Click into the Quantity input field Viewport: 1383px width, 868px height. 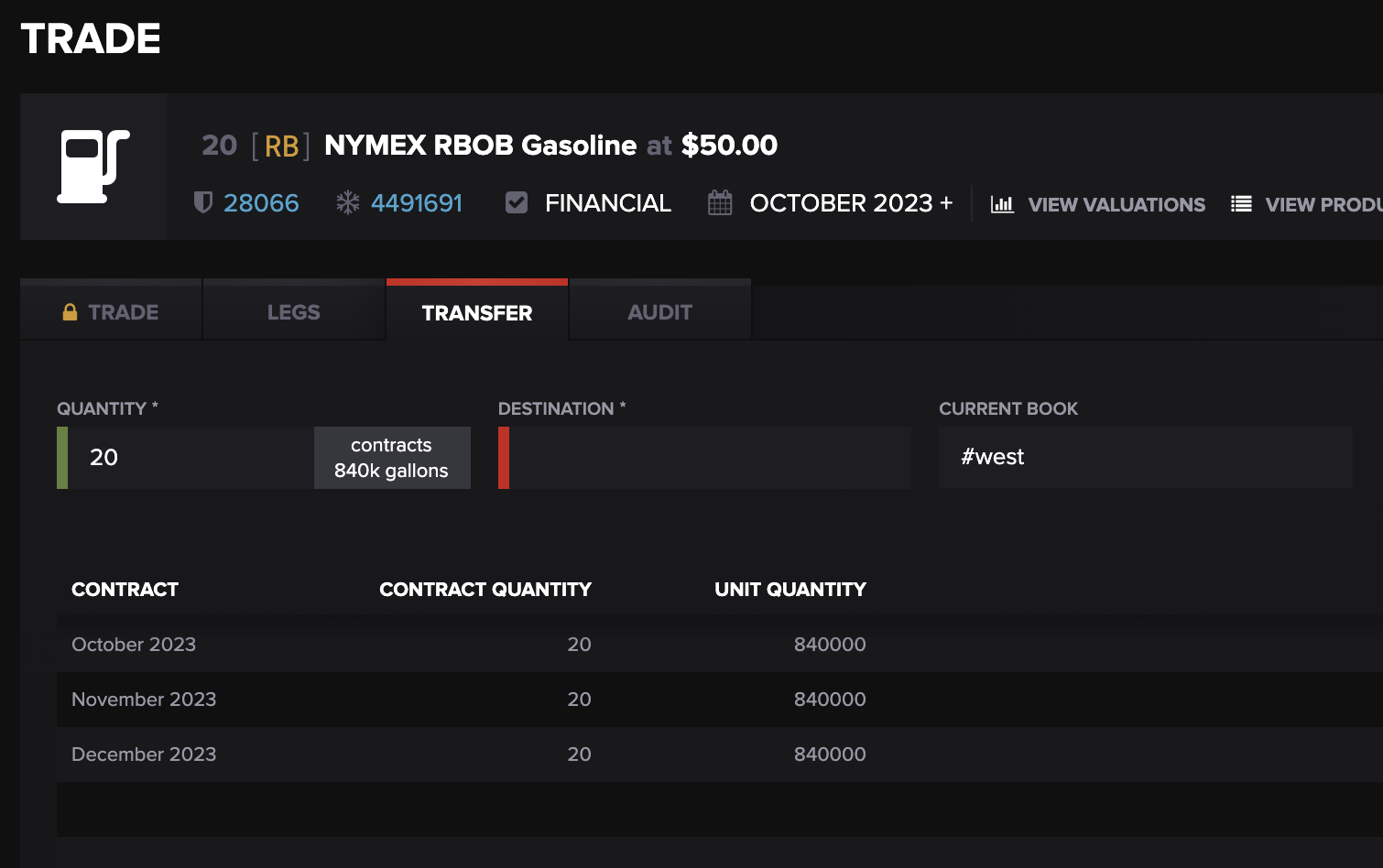(191, 458)
